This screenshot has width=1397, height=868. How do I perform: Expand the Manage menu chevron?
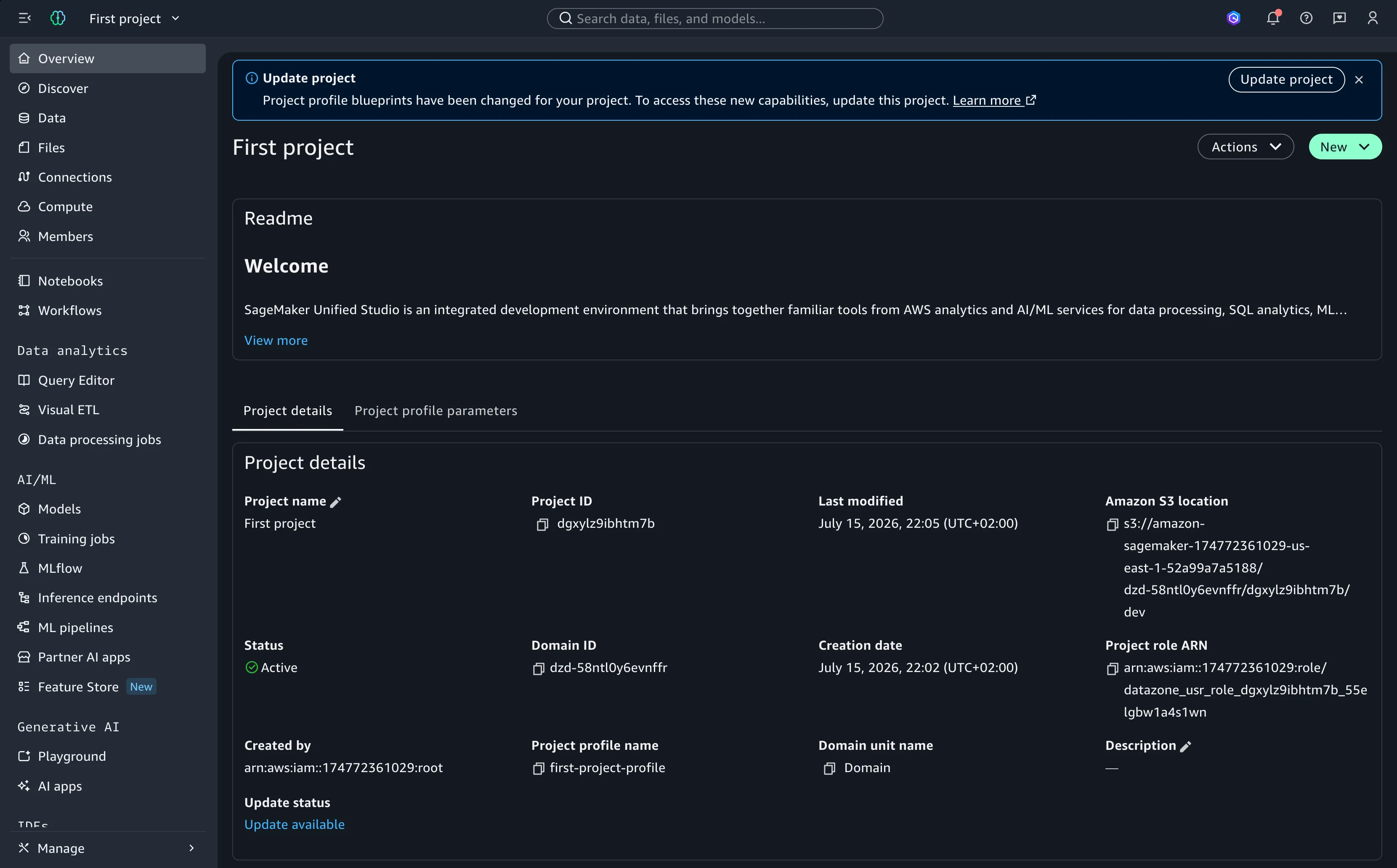[191, 848]
